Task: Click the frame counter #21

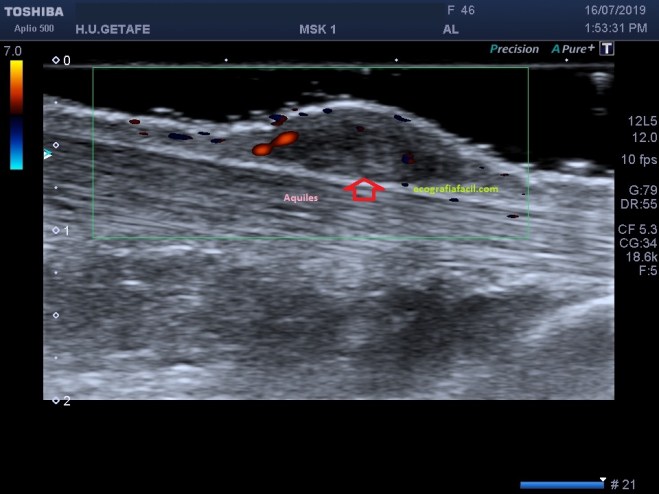Action: click(x=622, y=485)
